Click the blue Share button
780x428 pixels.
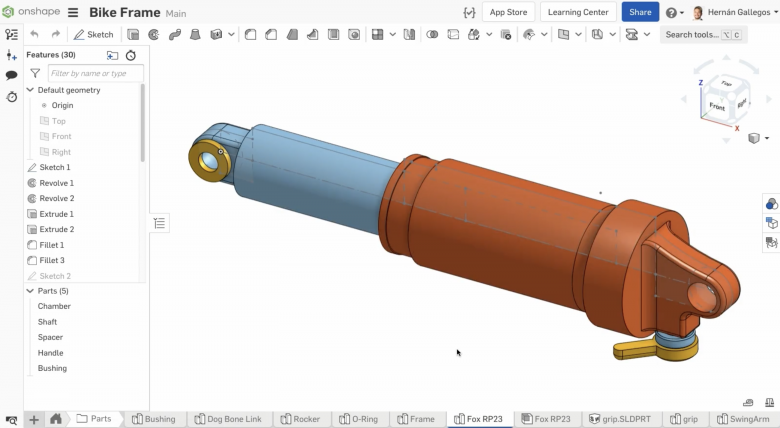(x=640, y=12)
